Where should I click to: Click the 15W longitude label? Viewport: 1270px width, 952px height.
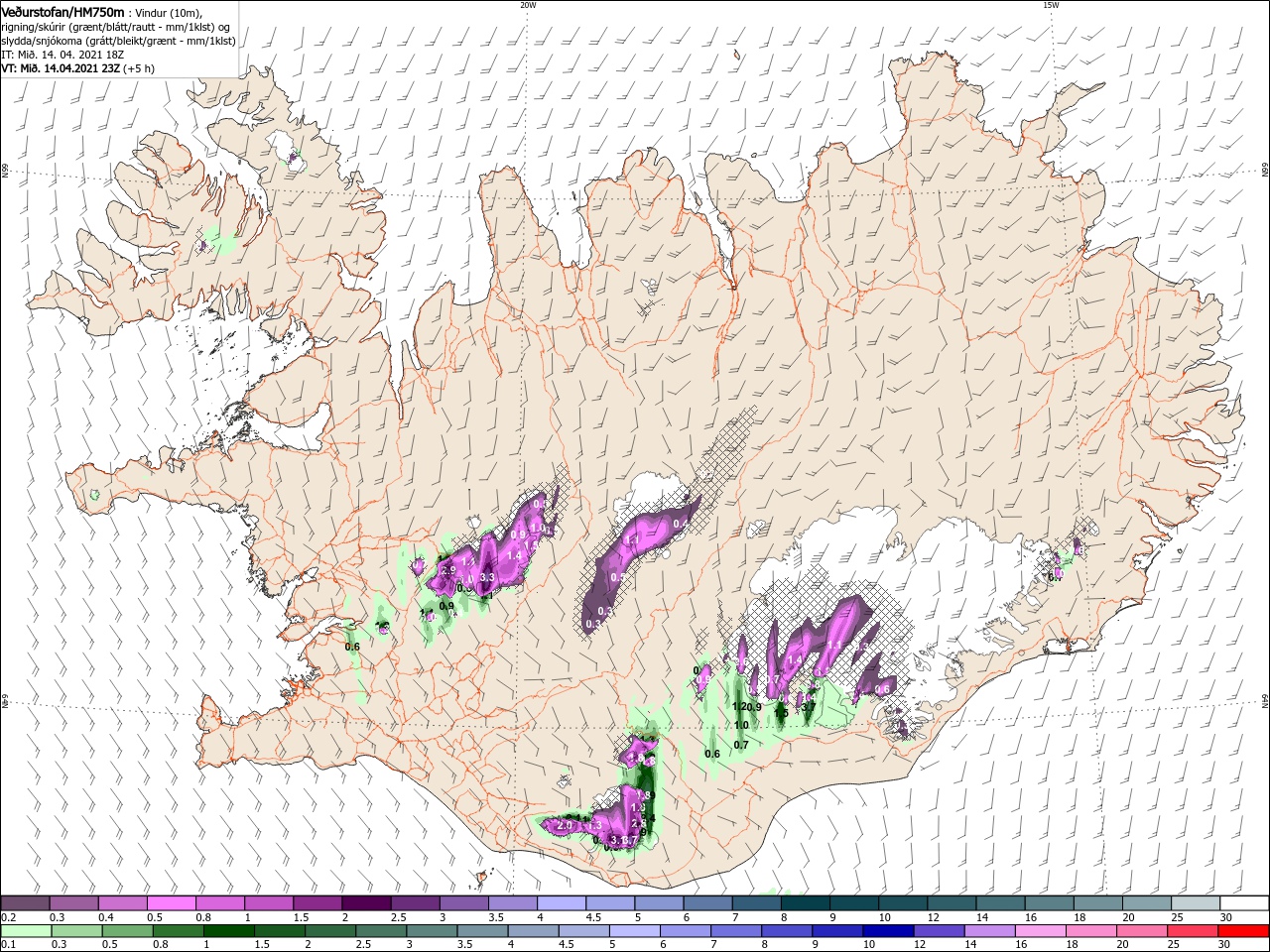pos(1050,5)
